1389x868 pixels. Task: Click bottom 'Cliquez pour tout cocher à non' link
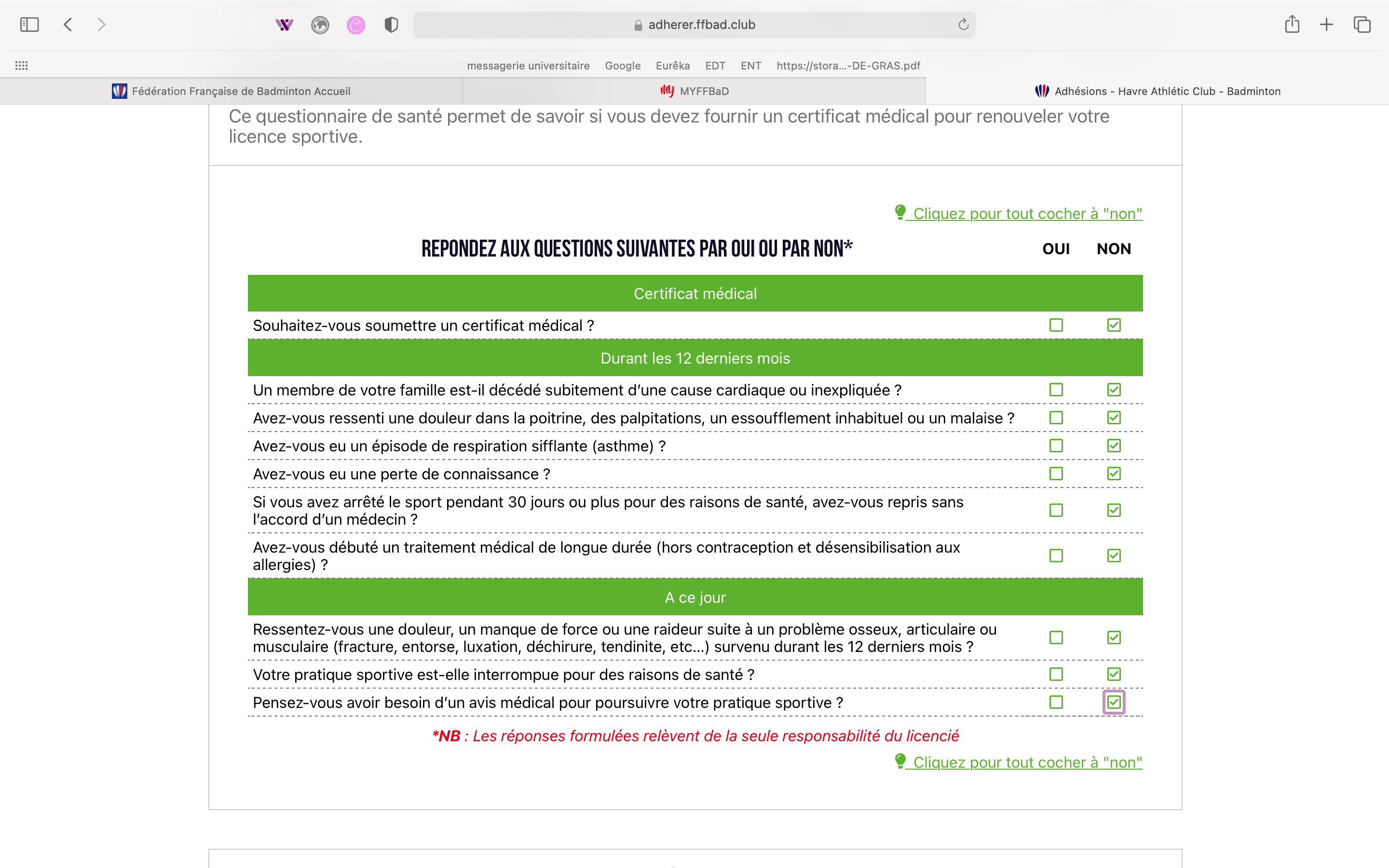(1027, 762)
